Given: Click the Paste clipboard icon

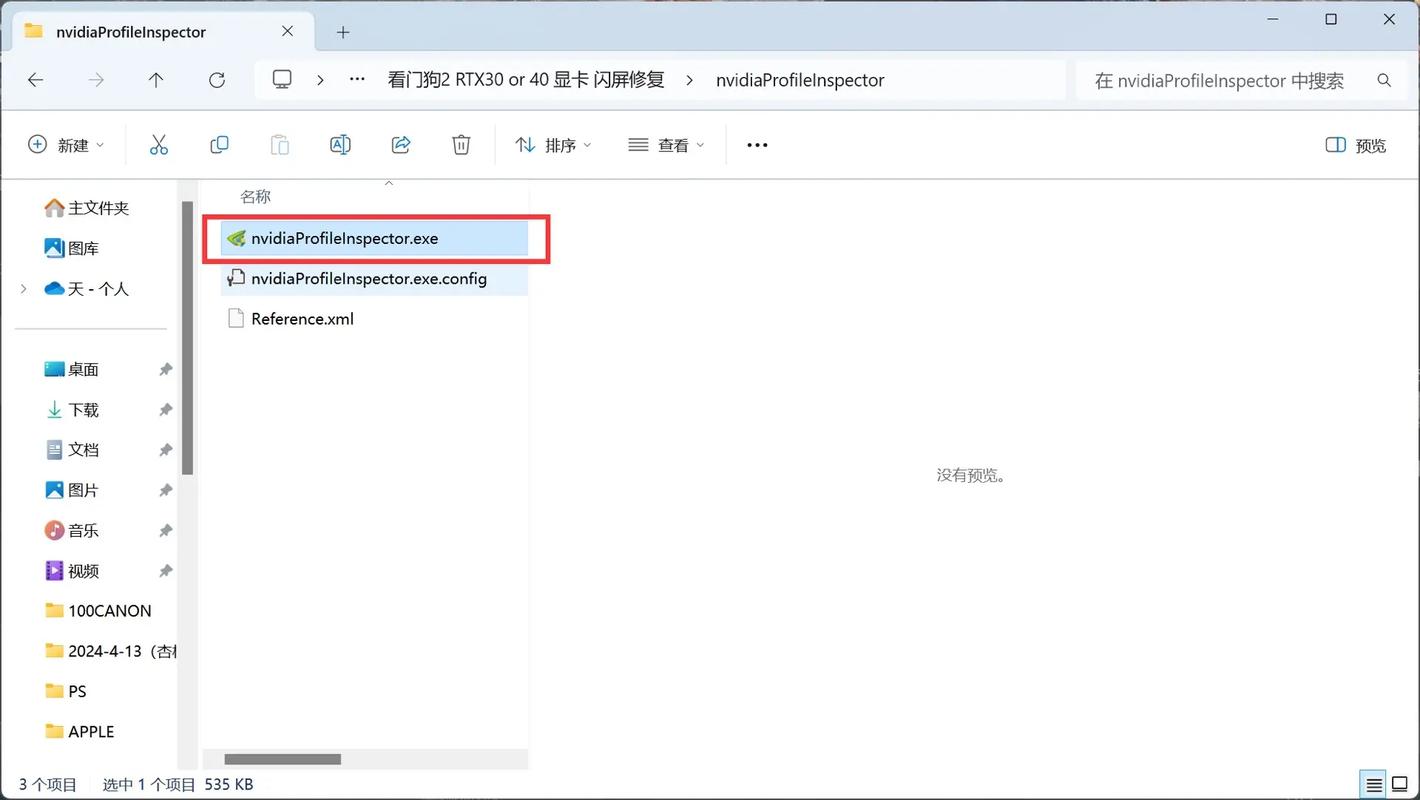Looking at the screenshot, I should tap(280, 145).
